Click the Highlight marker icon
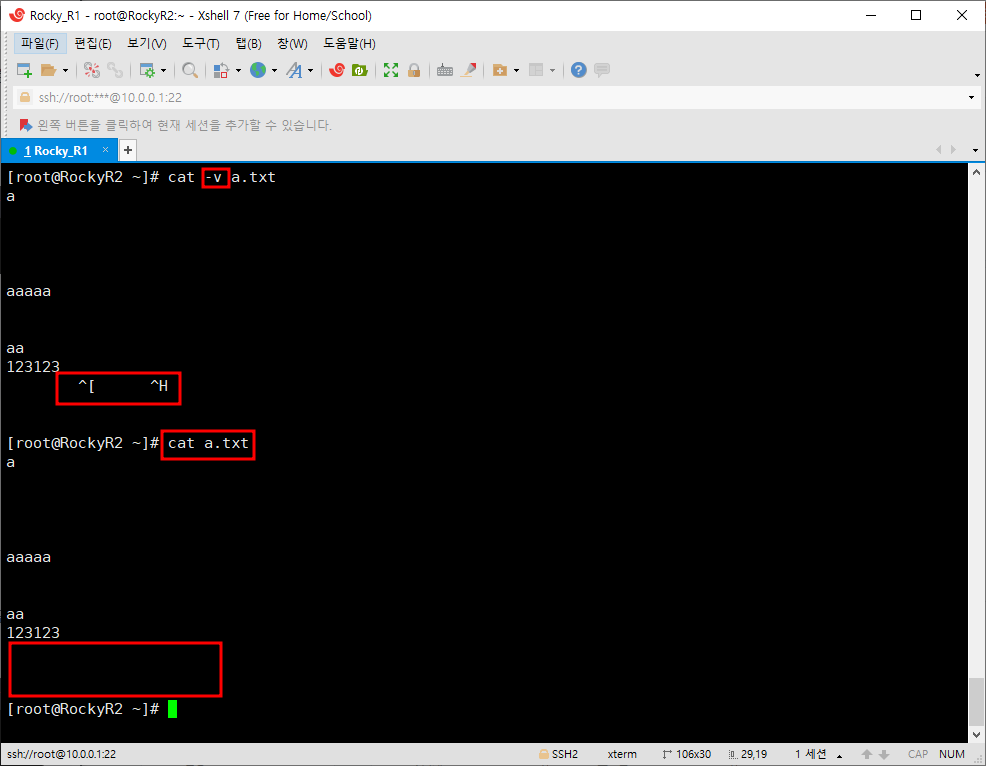986x766 pixels. (468, 70)
